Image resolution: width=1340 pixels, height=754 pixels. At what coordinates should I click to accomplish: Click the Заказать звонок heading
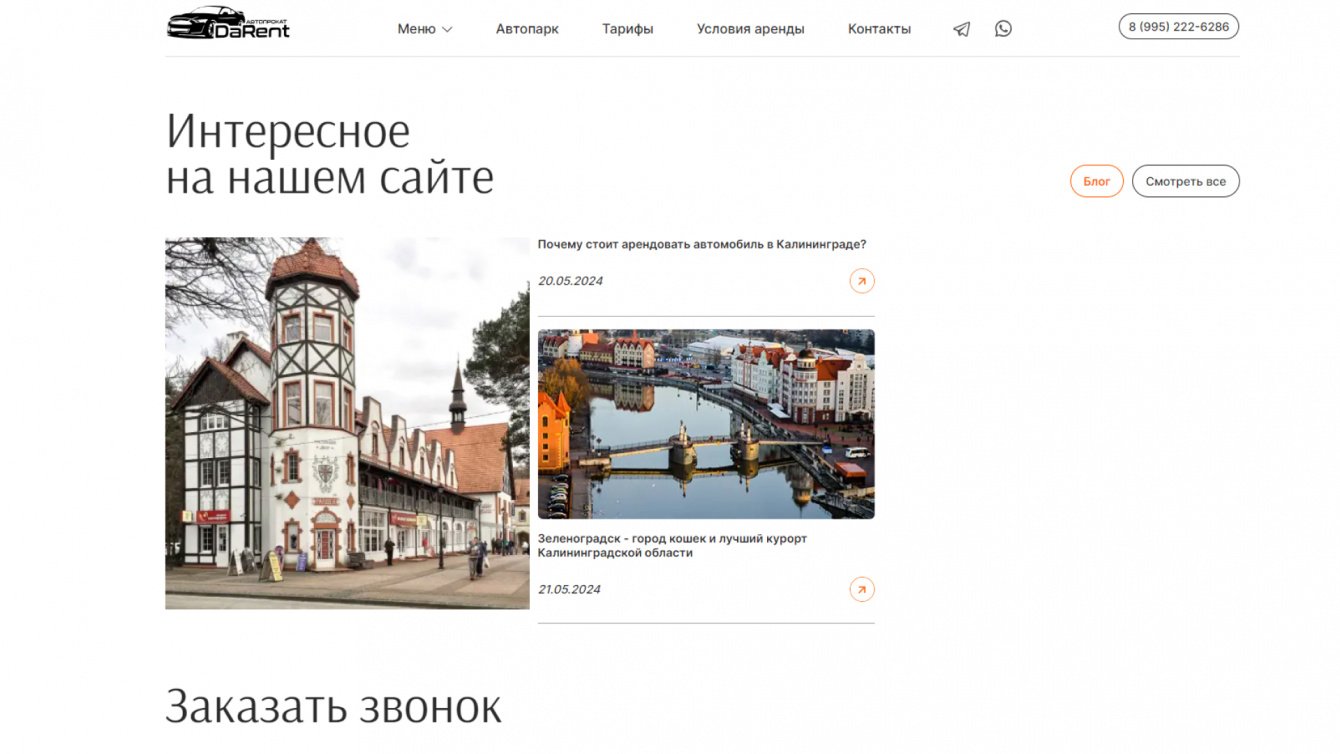click(x=333, y=706)
